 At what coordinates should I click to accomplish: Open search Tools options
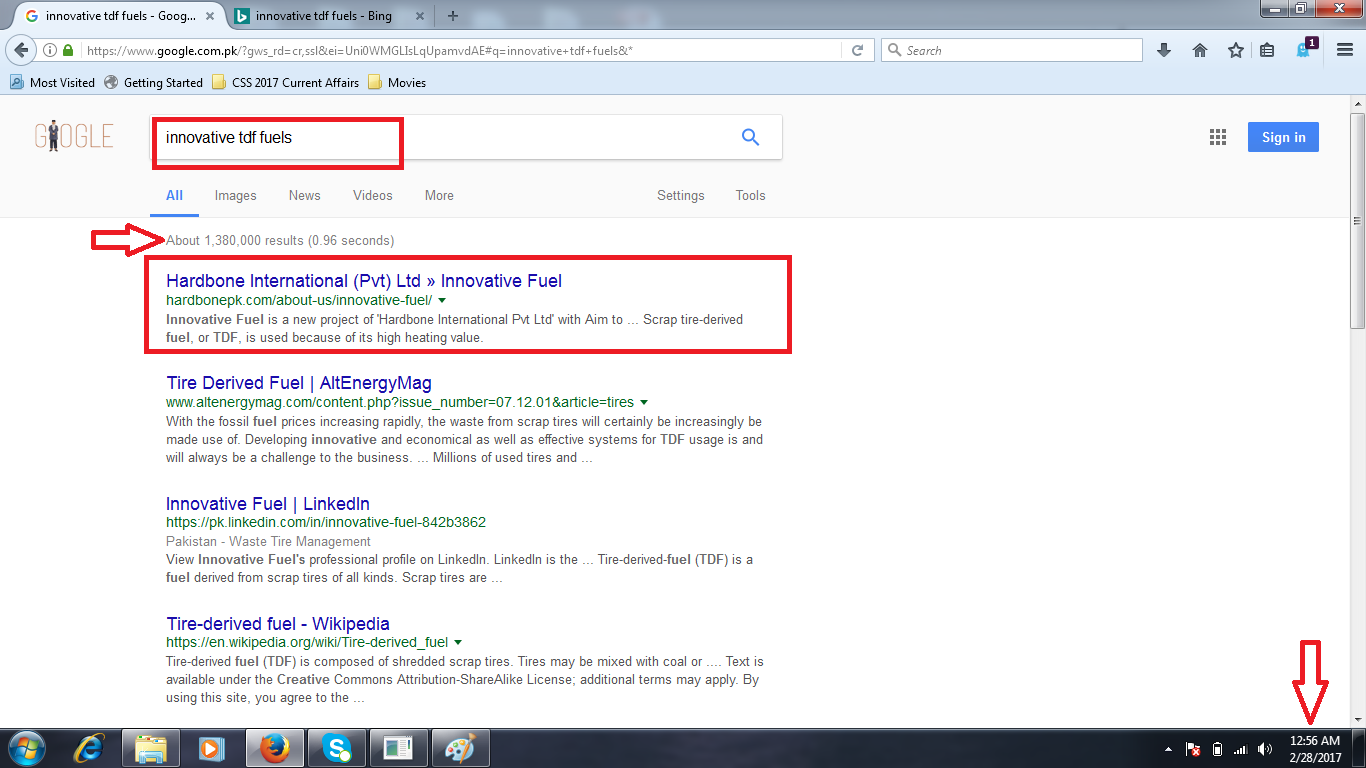[x=750, y=195]
